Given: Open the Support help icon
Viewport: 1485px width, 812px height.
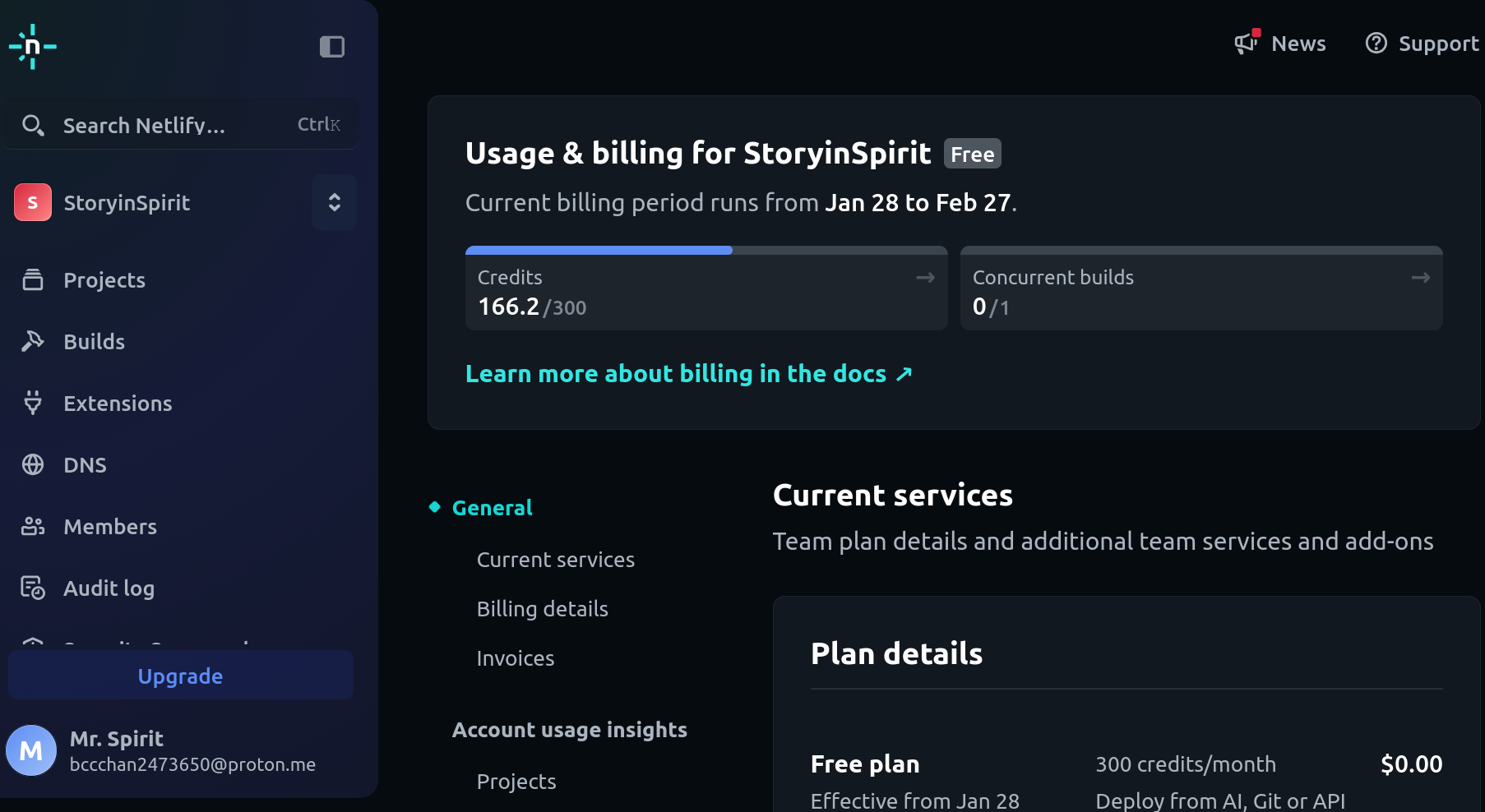Looking at the screenshot, I should 1376,43.
